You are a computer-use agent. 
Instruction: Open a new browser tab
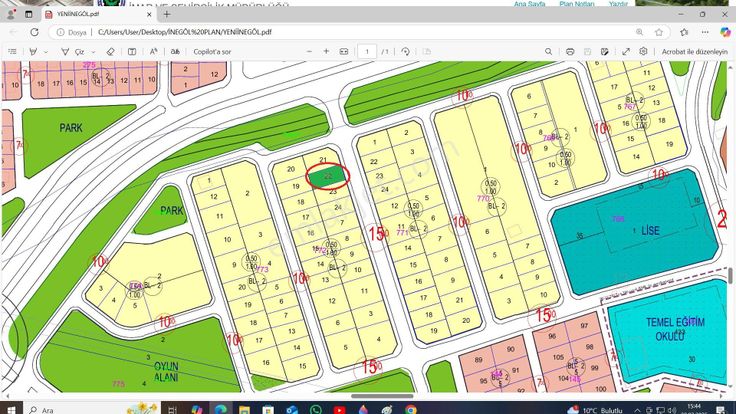[167, 15]
